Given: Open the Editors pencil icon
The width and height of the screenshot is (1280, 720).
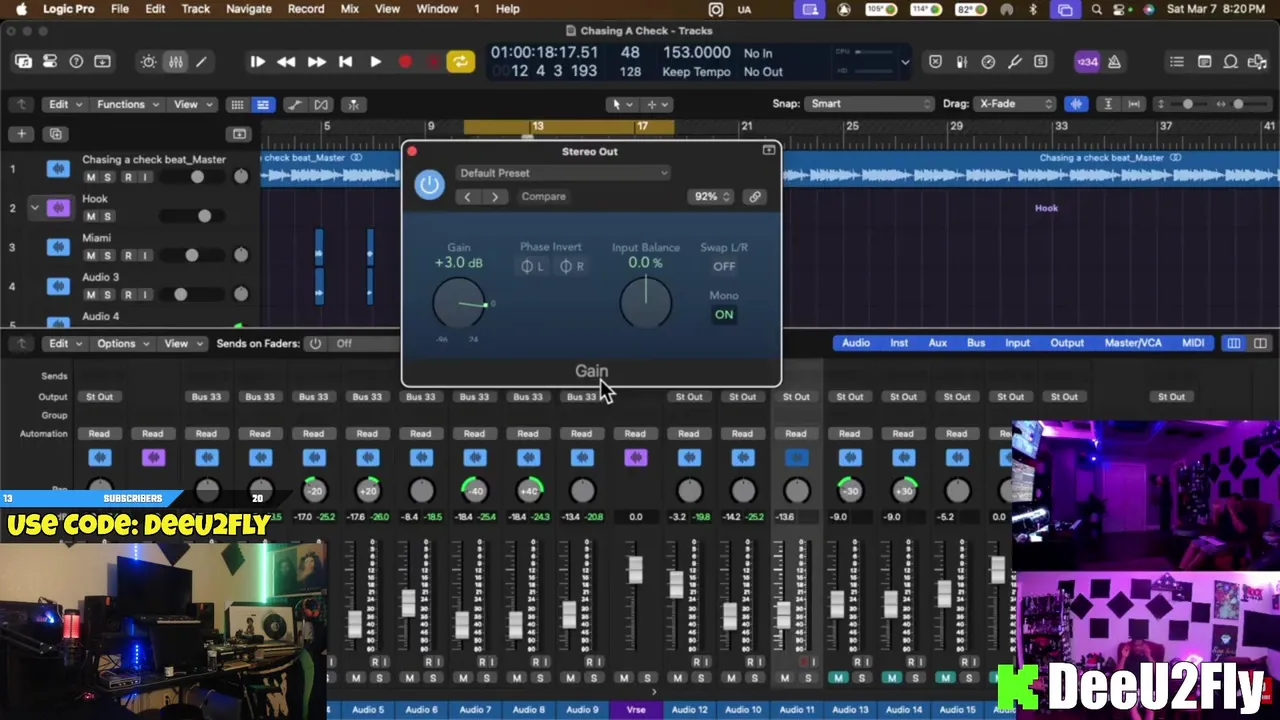Looking at the screenshot, I should pos(201,62).
